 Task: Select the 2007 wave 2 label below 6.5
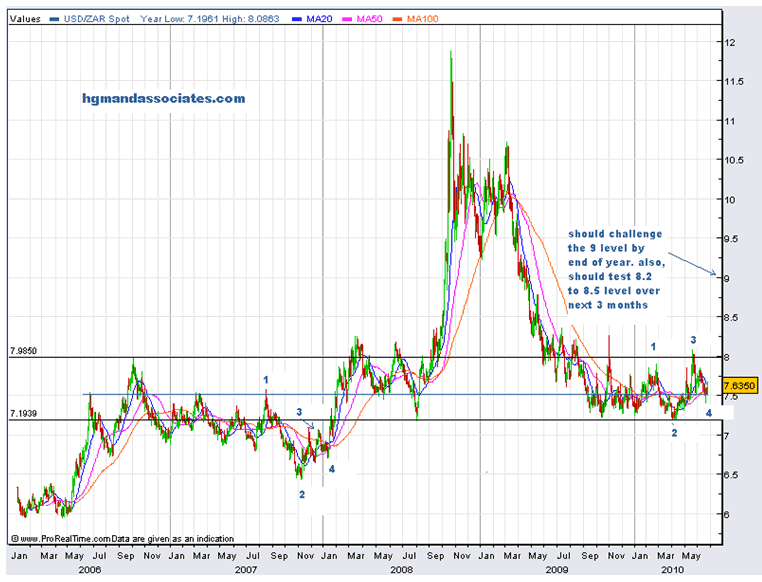(302, 494)
